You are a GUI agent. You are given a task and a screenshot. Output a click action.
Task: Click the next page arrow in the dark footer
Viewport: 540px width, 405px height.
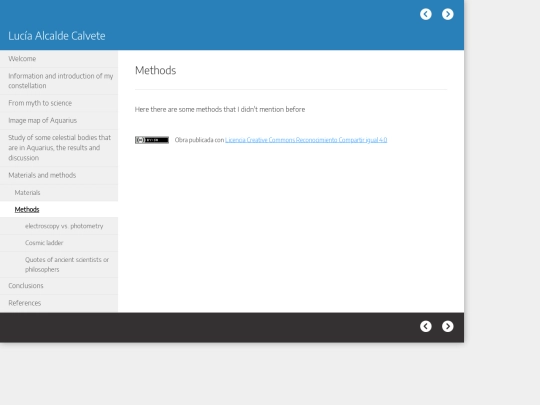pyautogui.click(x=448, y=326)
